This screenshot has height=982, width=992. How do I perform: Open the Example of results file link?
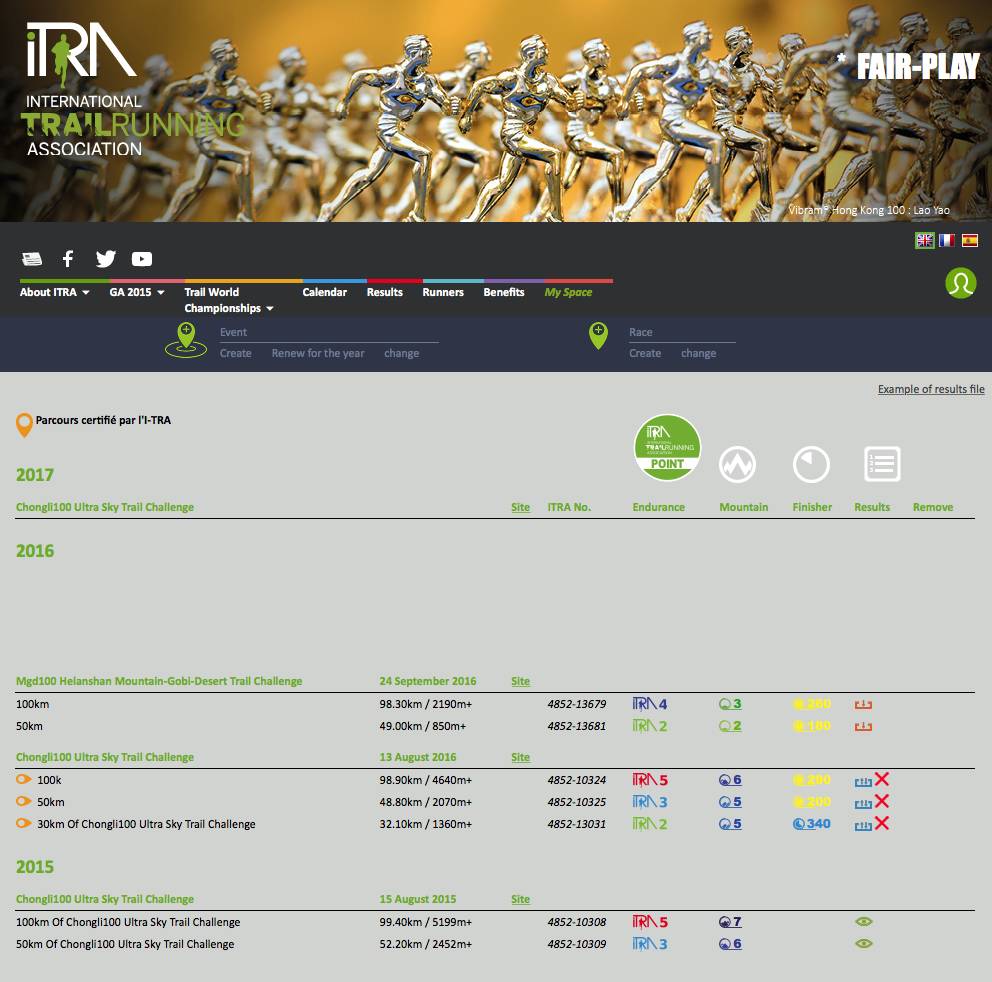tap(930, 389)
